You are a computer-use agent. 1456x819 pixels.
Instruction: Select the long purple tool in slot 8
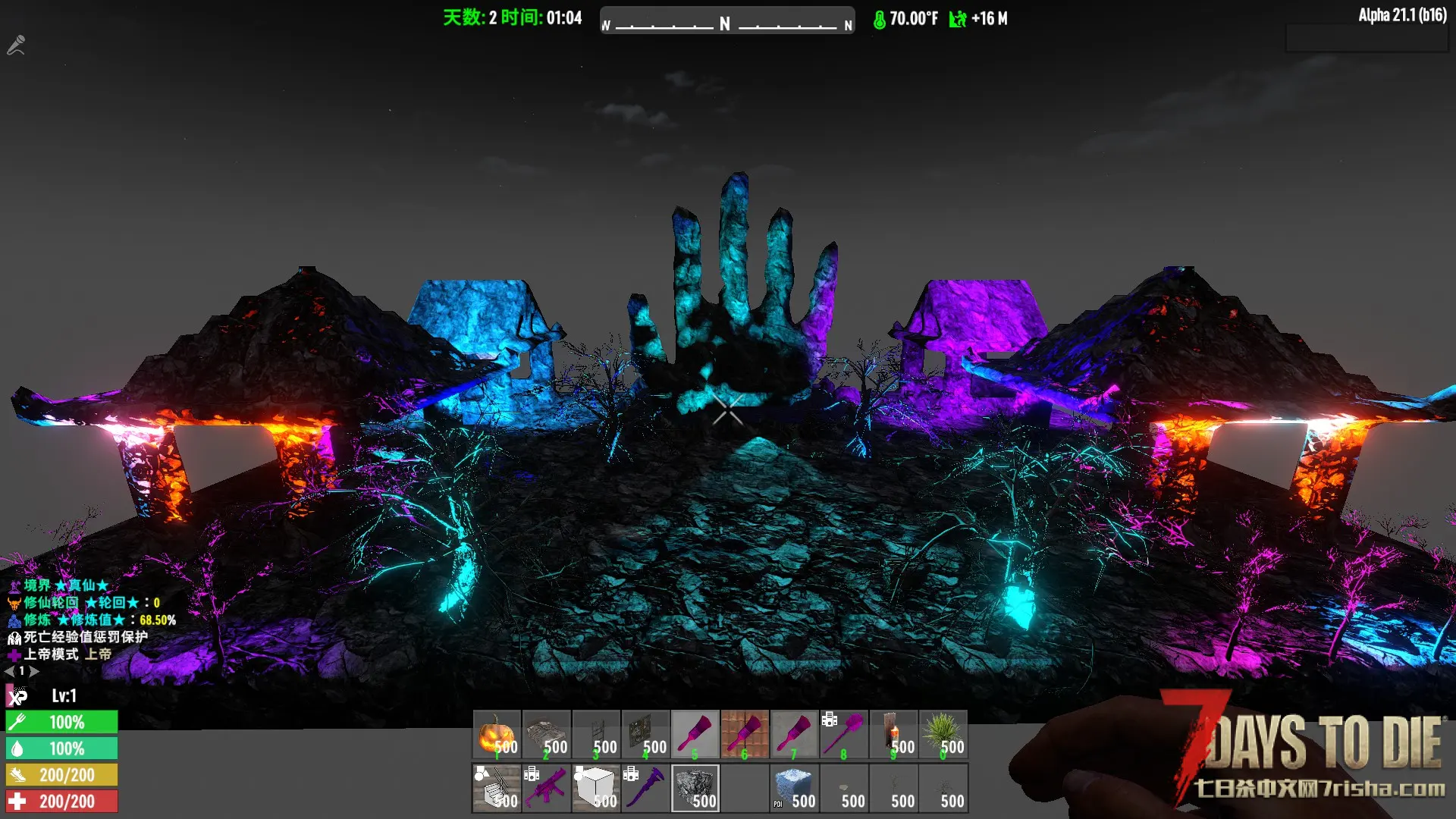[844, 734]
